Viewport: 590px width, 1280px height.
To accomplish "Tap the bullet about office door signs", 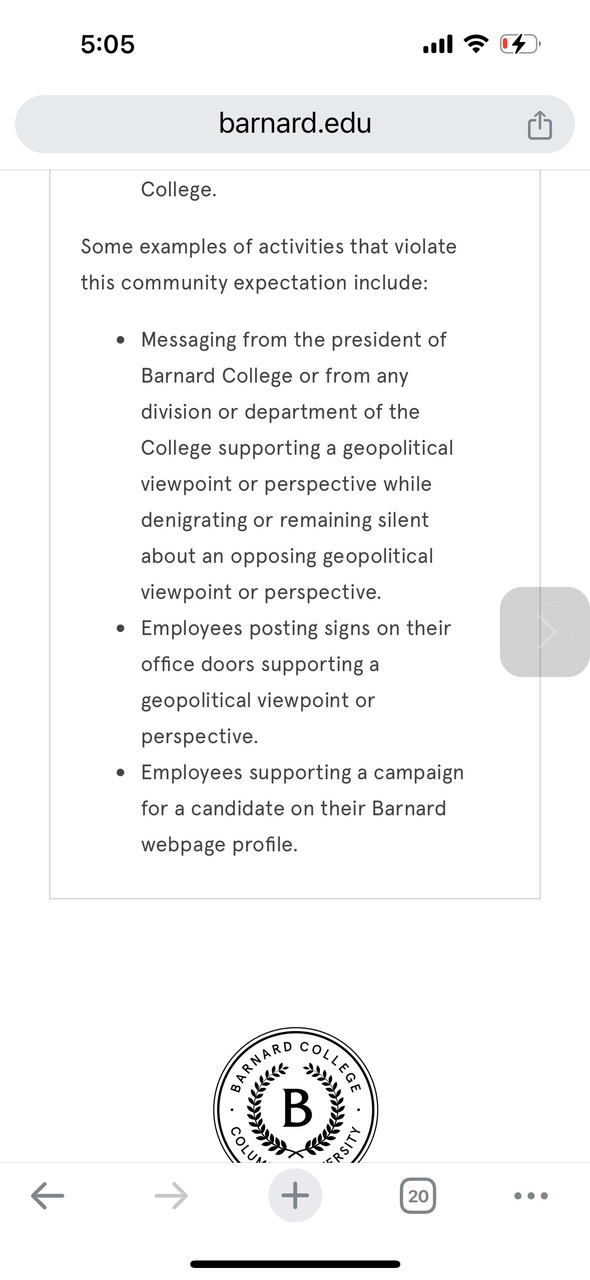I will [x=296, y=682].
